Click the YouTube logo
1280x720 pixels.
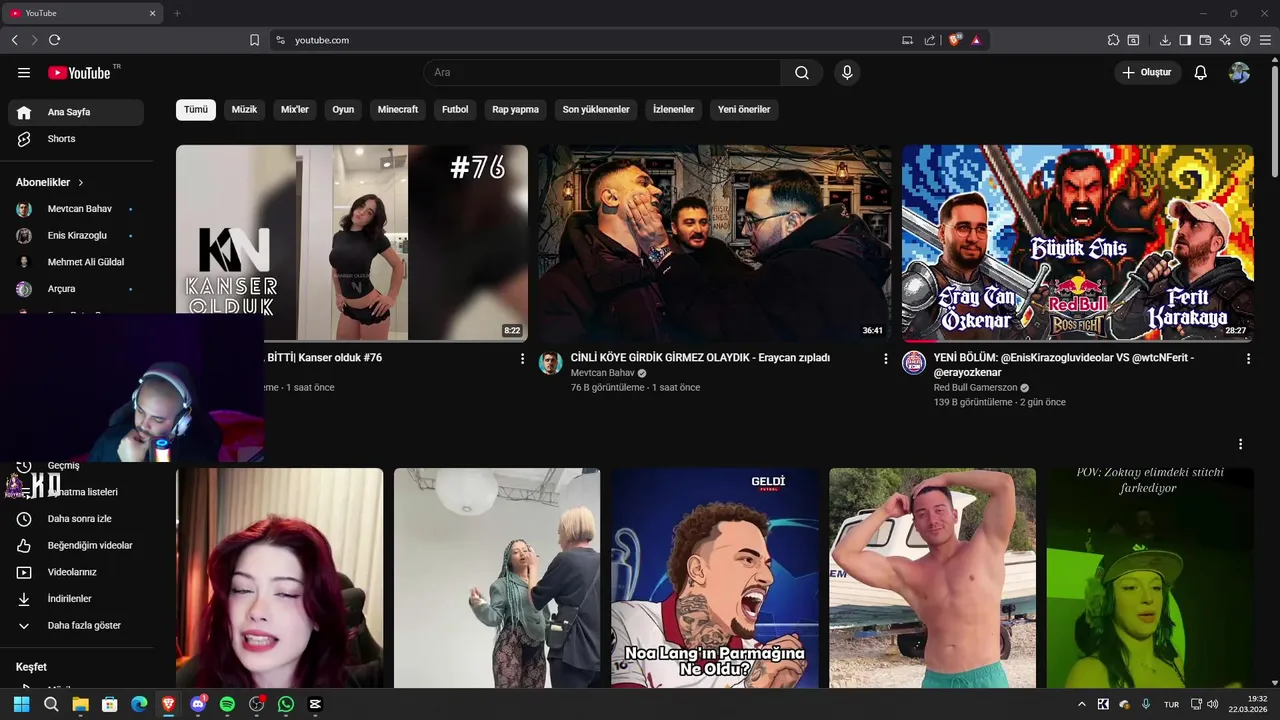click(79, 73)
